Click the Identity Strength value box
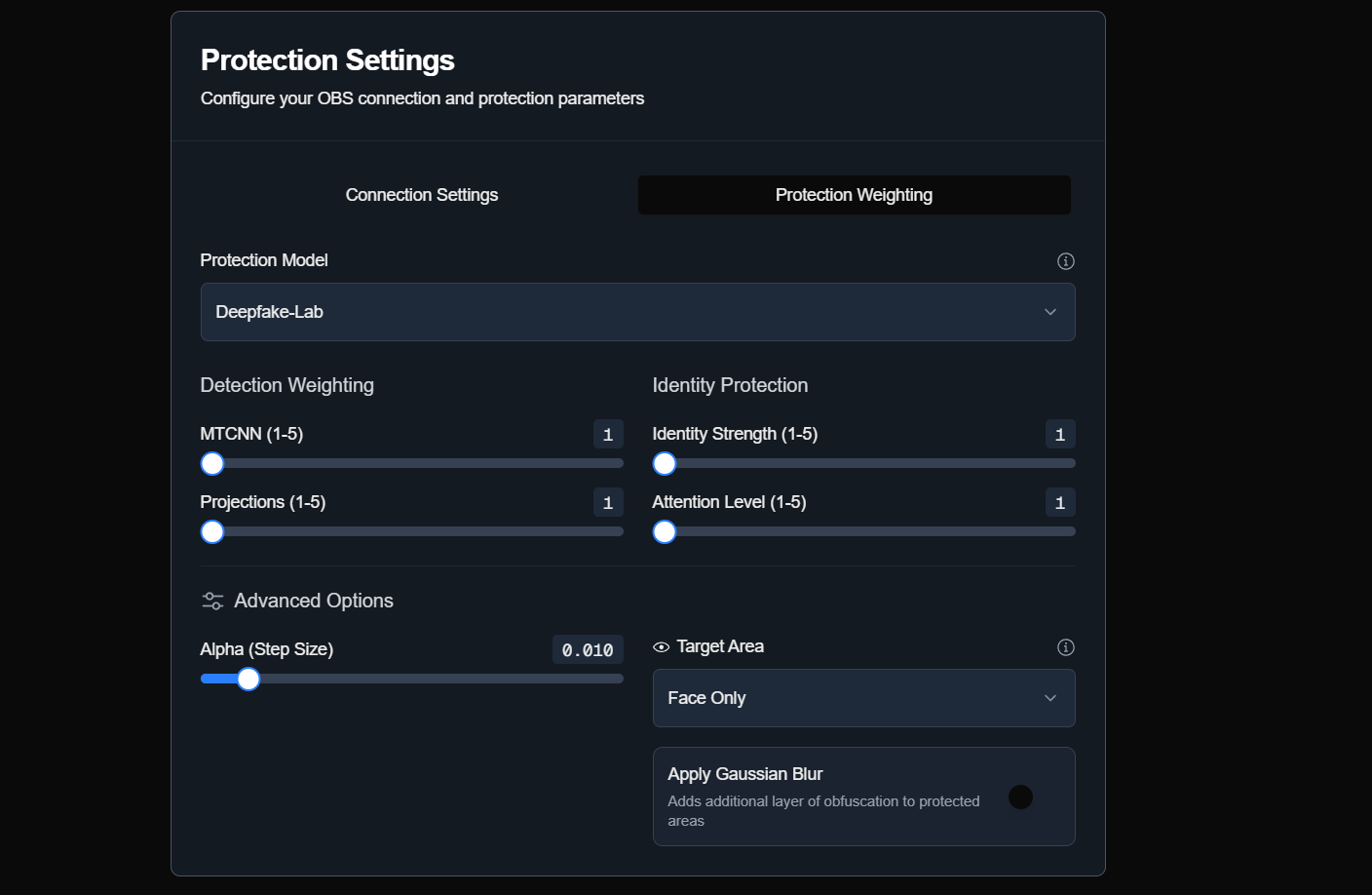1372x895 pixels. (1060, 435)
